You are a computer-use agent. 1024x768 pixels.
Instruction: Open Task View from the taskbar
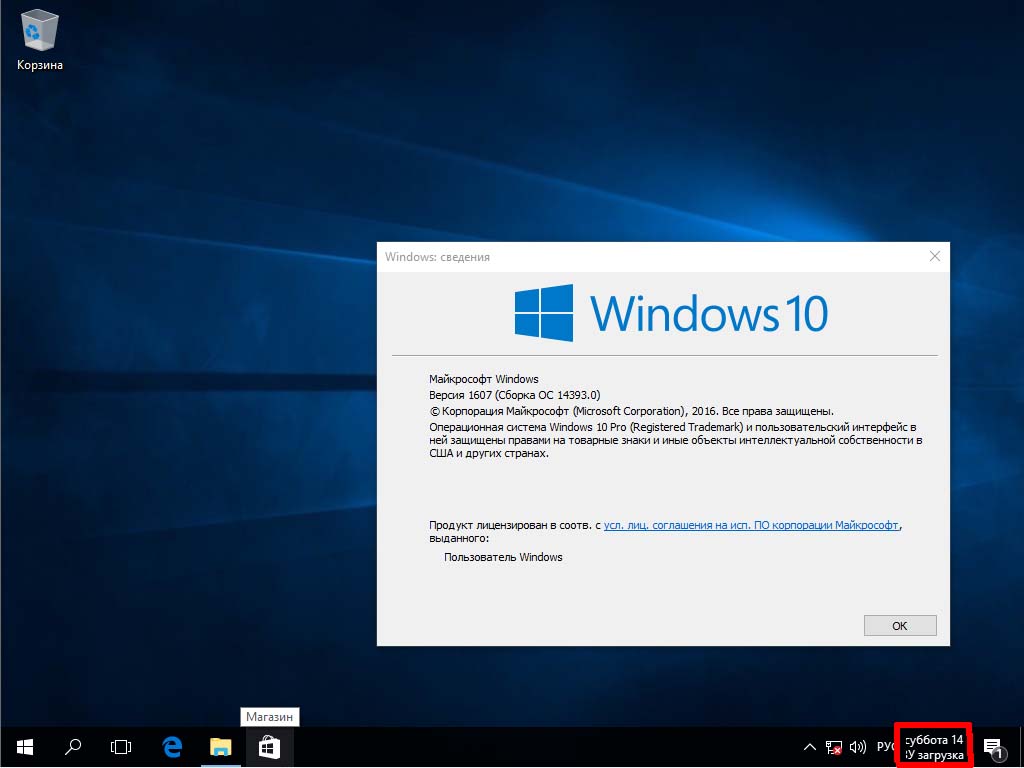[x=121, y=746]
